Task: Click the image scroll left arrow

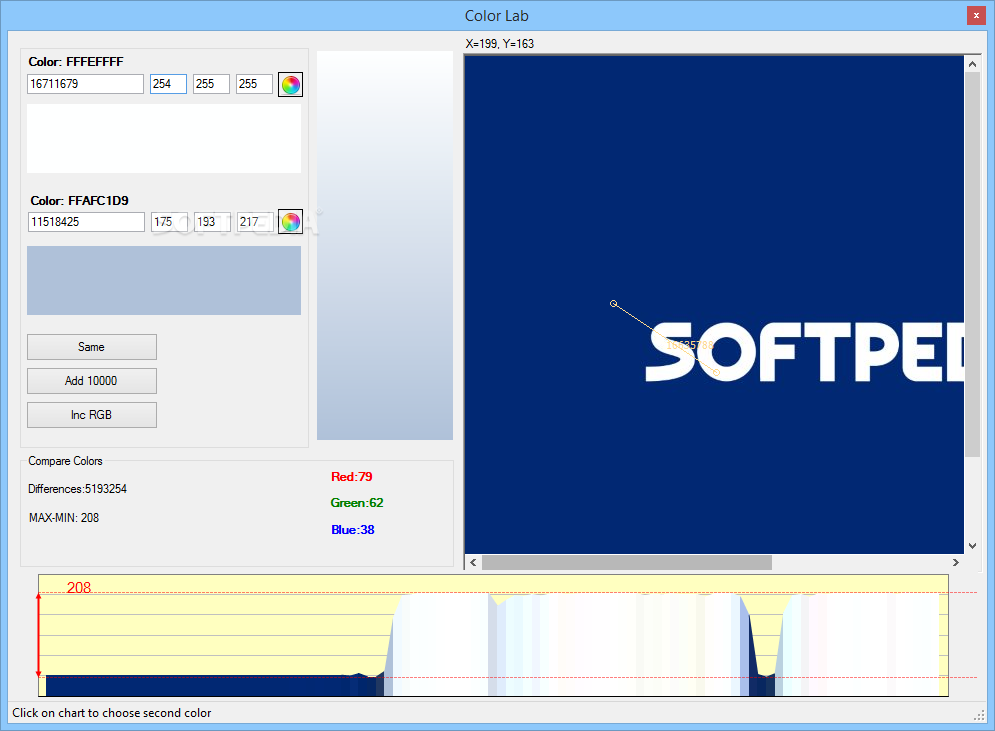Action: 473,562
